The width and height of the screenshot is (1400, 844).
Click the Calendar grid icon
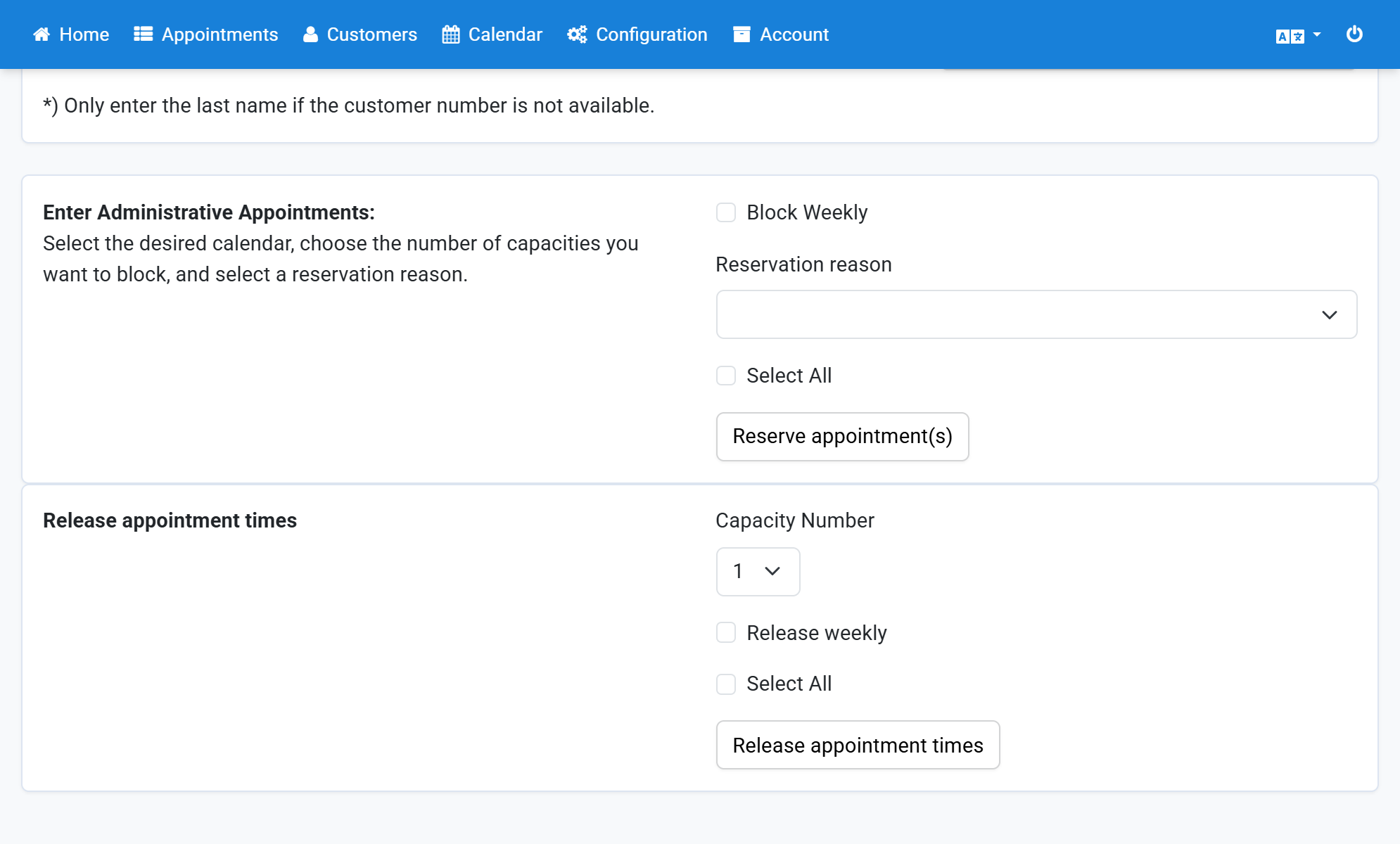click(451, 34)
